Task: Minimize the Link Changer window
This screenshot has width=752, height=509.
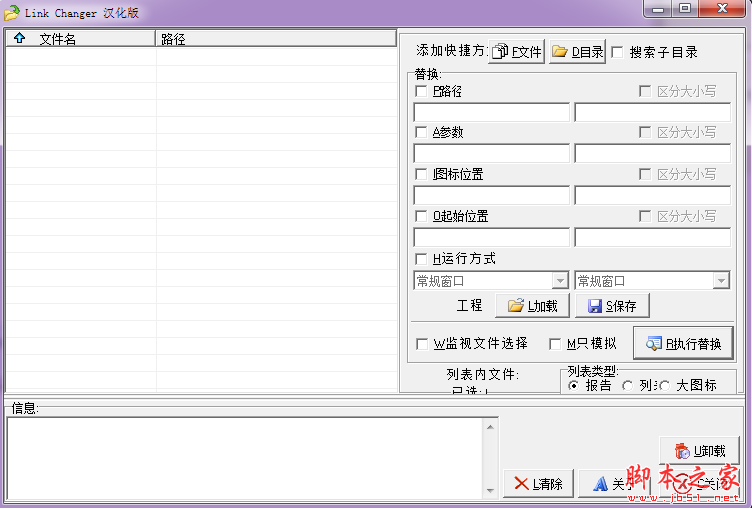Action: coord(658,9)
